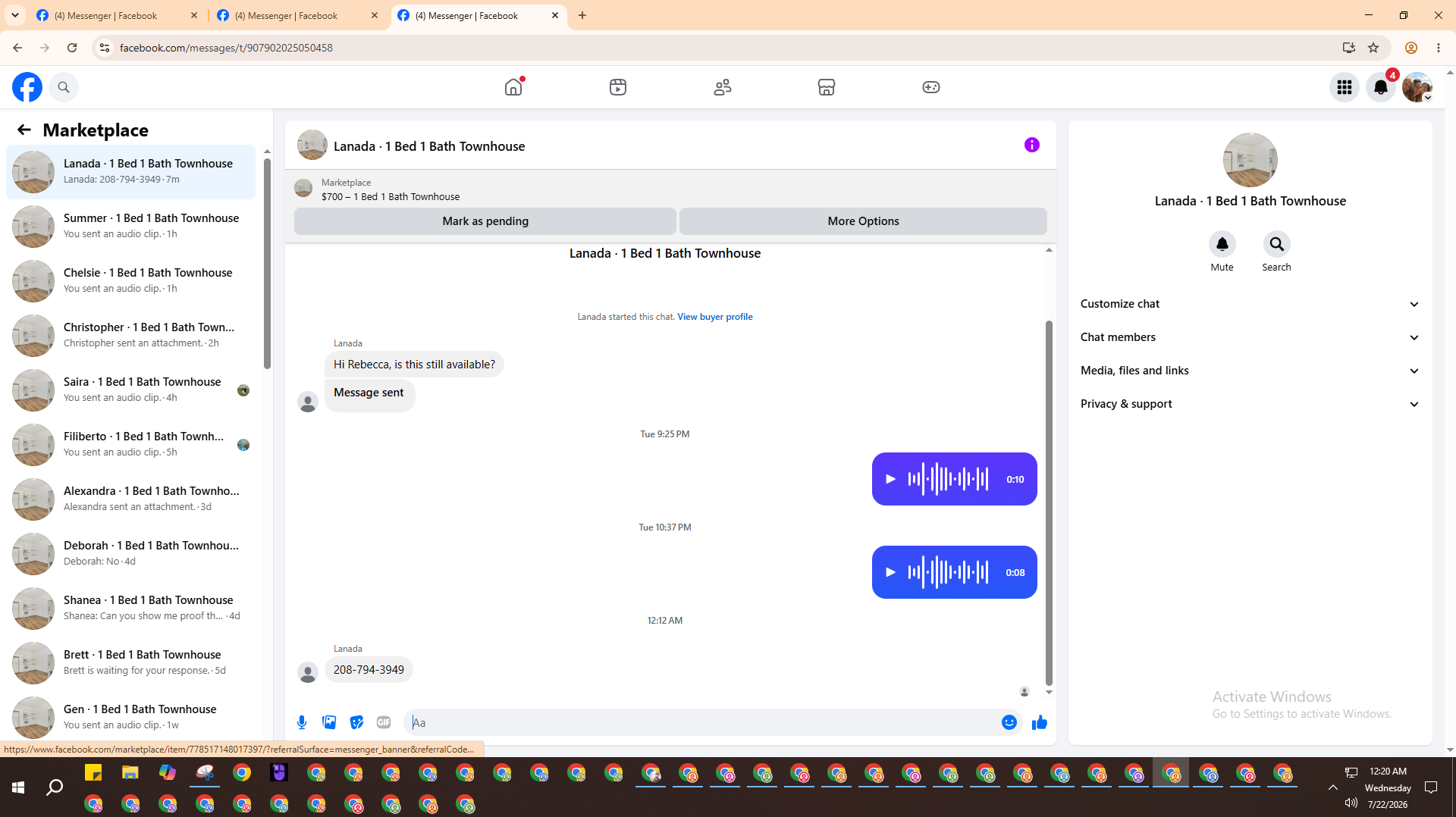Open Windows taskbar search
Screen dimensions: 1456x817
(55, 787)
